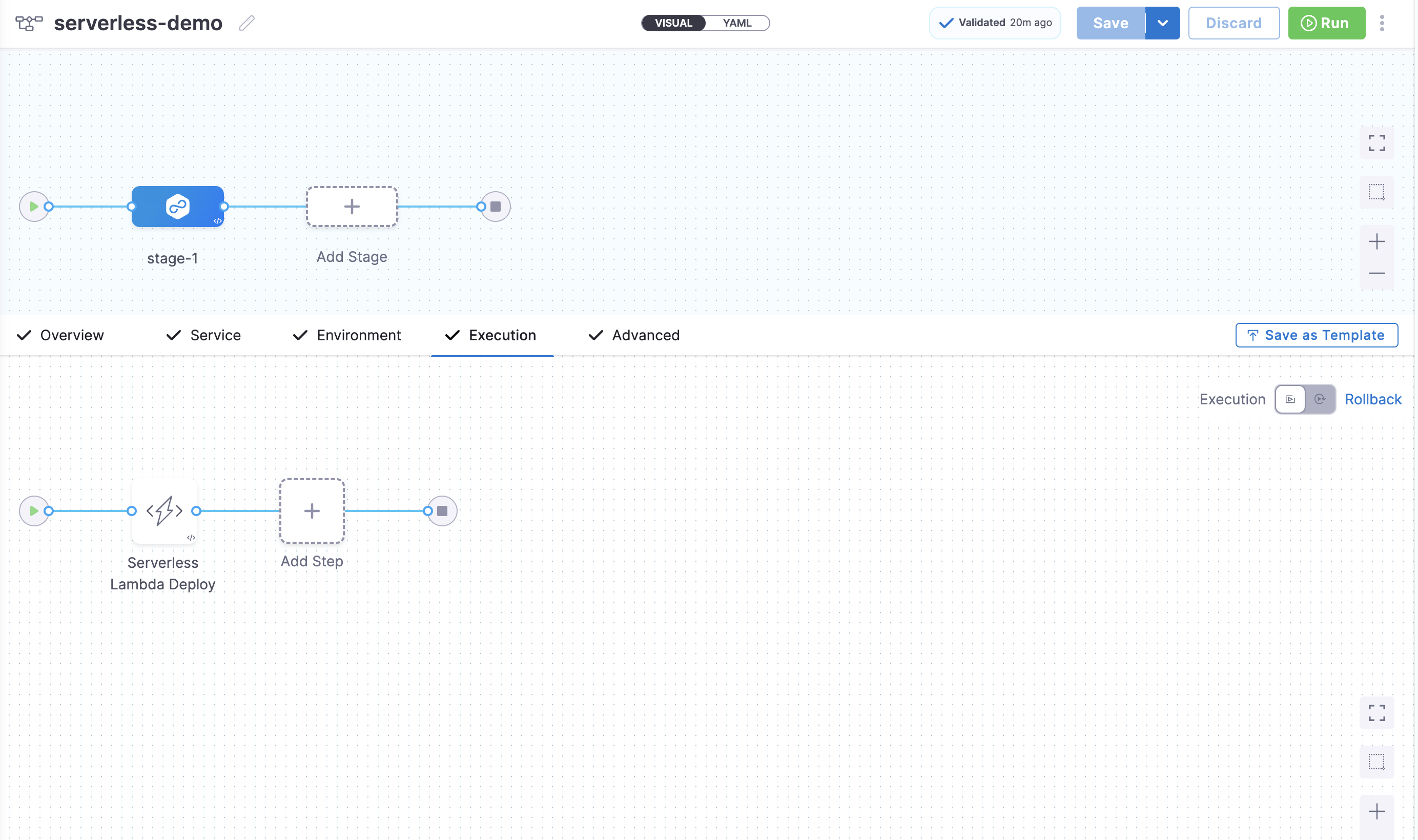Viewport: 1418px width, 840px height.
Task: Open the Serverless Lambda Deploy step
Action: pyautogui.click(x=164, y=511)
